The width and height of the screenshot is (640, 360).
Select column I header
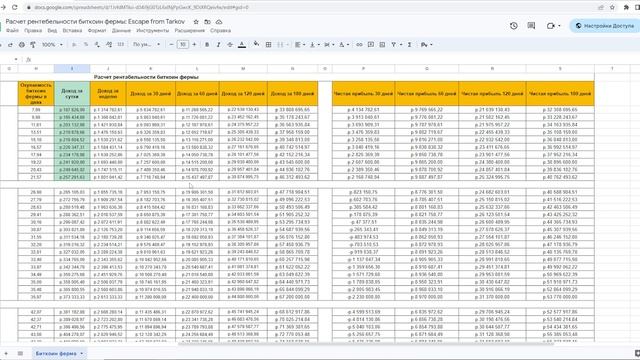(x=72, y=69)
